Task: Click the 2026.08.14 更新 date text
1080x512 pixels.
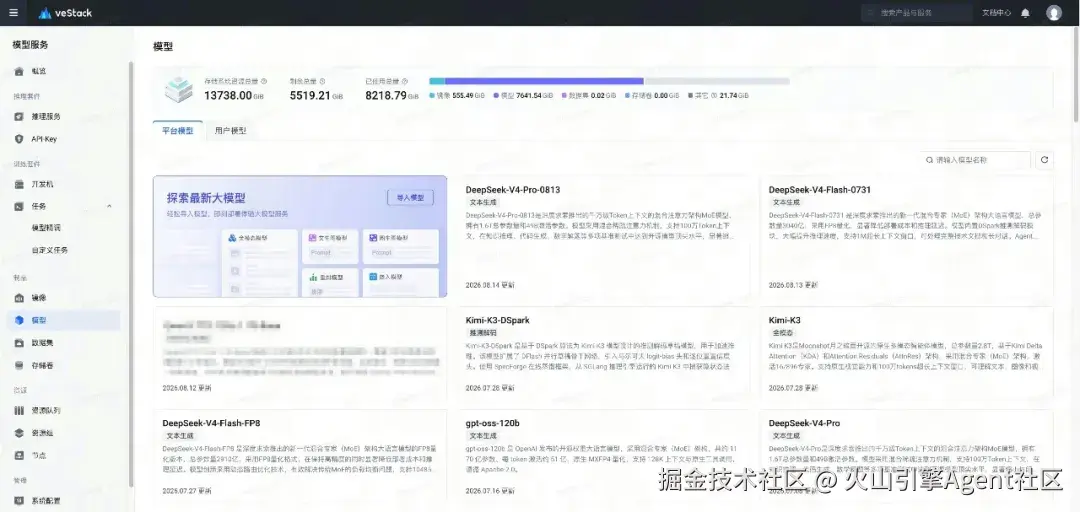Action: coord(490,285)
